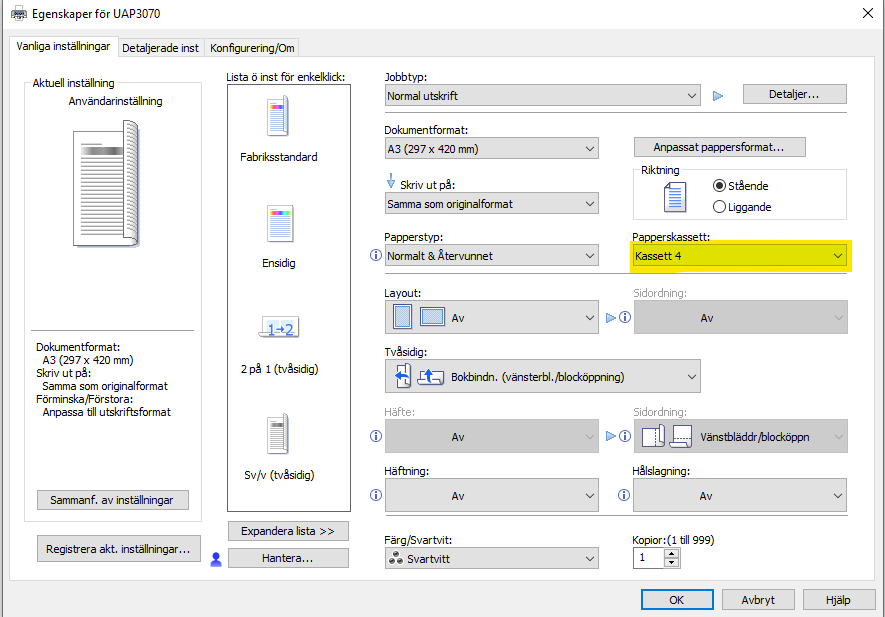Open the Konfigurering/Om tab

(x=252, y=47)
